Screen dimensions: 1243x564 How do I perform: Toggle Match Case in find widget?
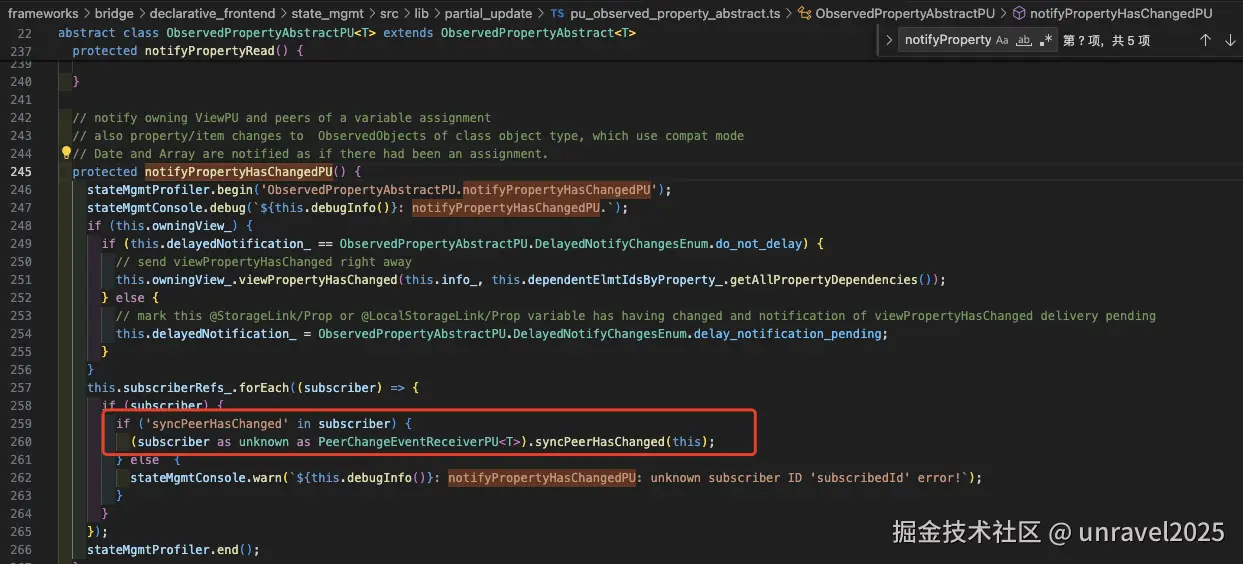tap(1002, 41)
